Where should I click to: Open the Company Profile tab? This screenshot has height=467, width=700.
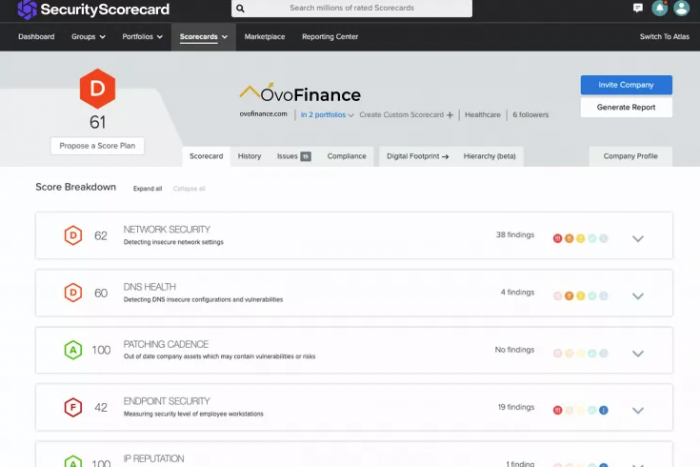click(630, 156)
